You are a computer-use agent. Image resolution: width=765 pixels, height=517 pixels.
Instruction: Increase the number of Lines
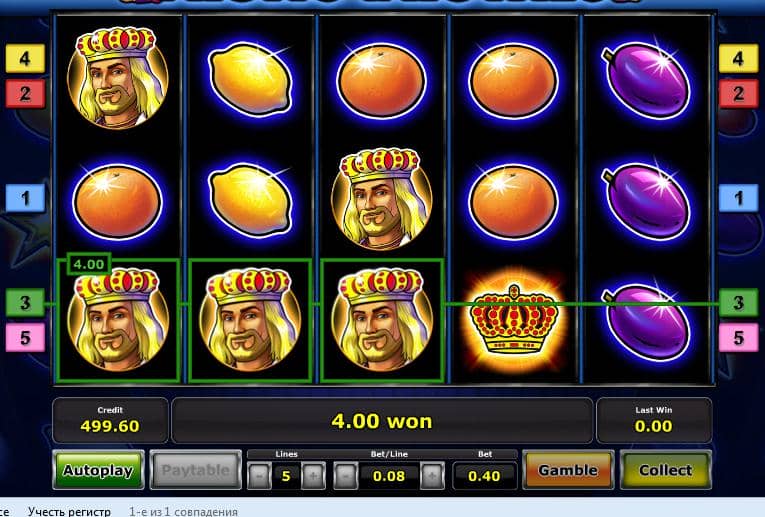click(x=313, y=476)
